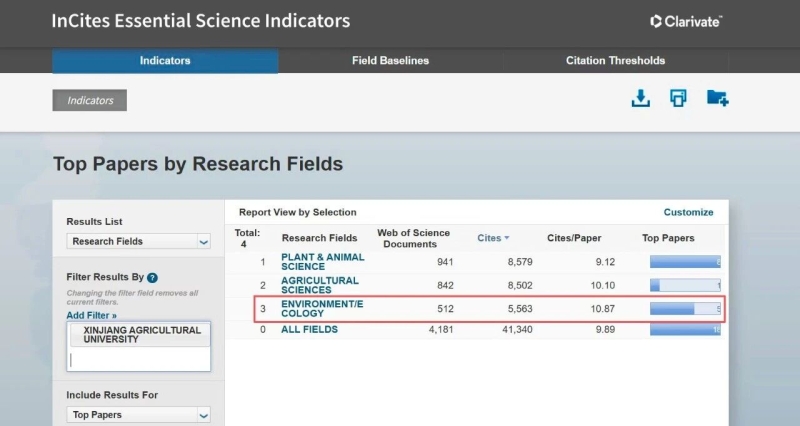Image resolution: width=800 pixels, height=426 pixels.
Task: Open the Customize report link
Action: (x=688, y=212)
